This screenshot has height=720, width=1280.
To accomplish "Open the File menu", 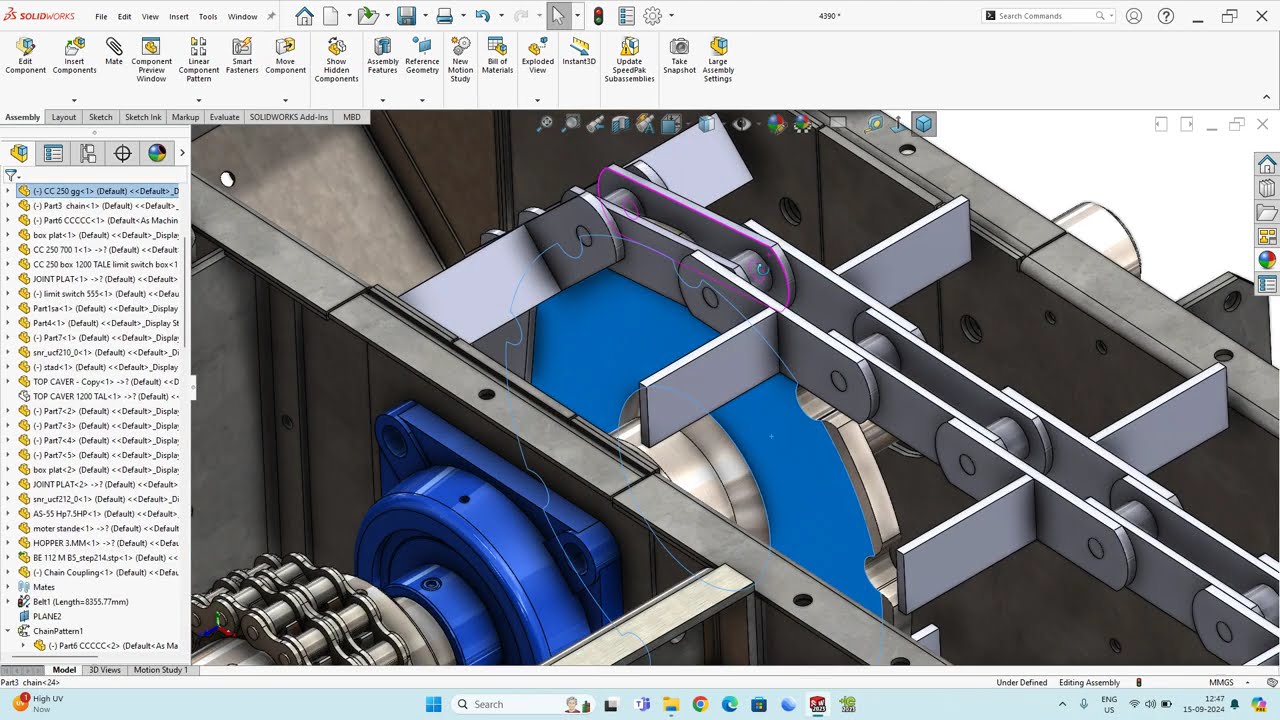I will pos(101,17).
